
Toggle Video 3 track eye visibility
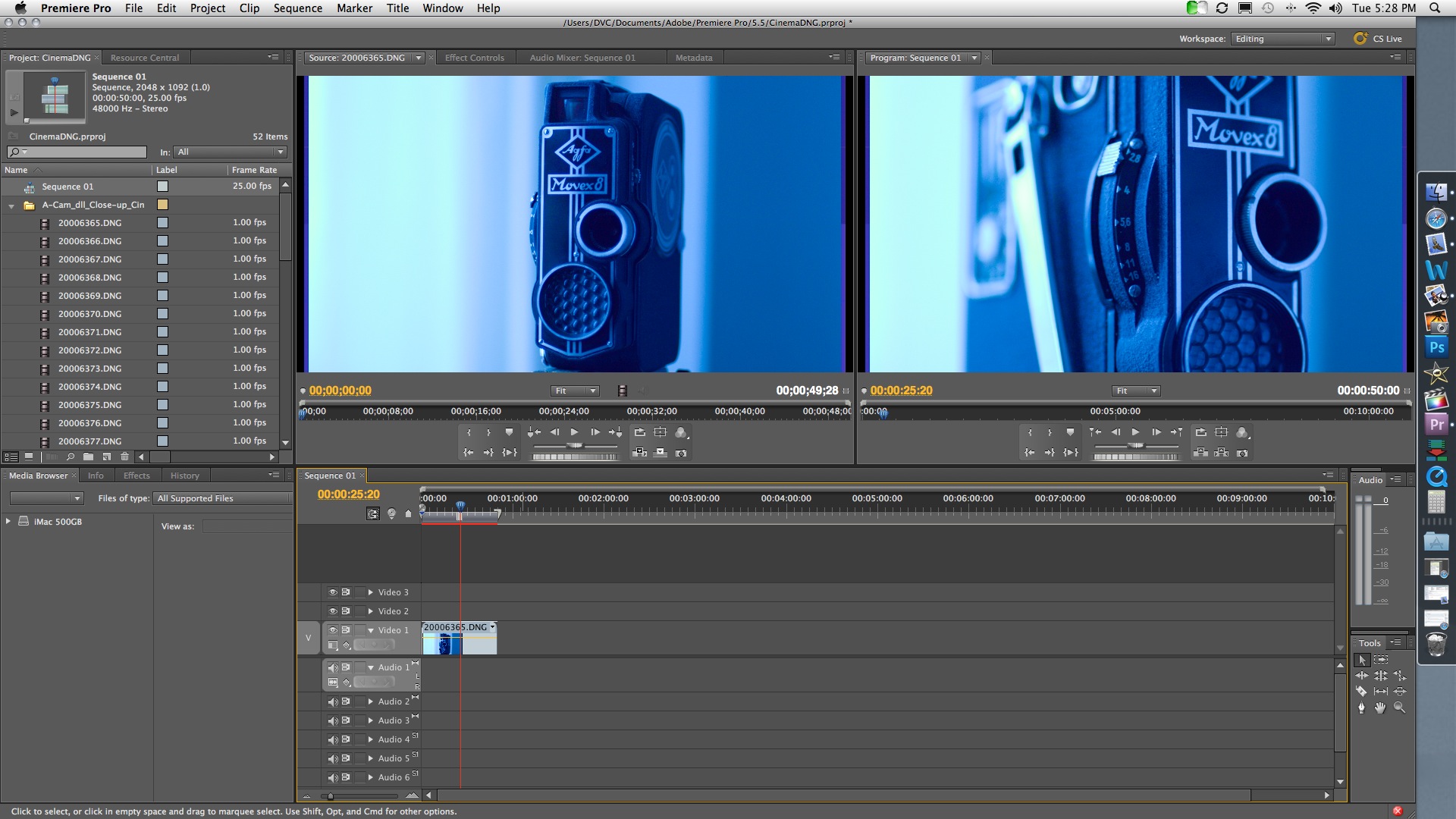click(x=332, y=592)
